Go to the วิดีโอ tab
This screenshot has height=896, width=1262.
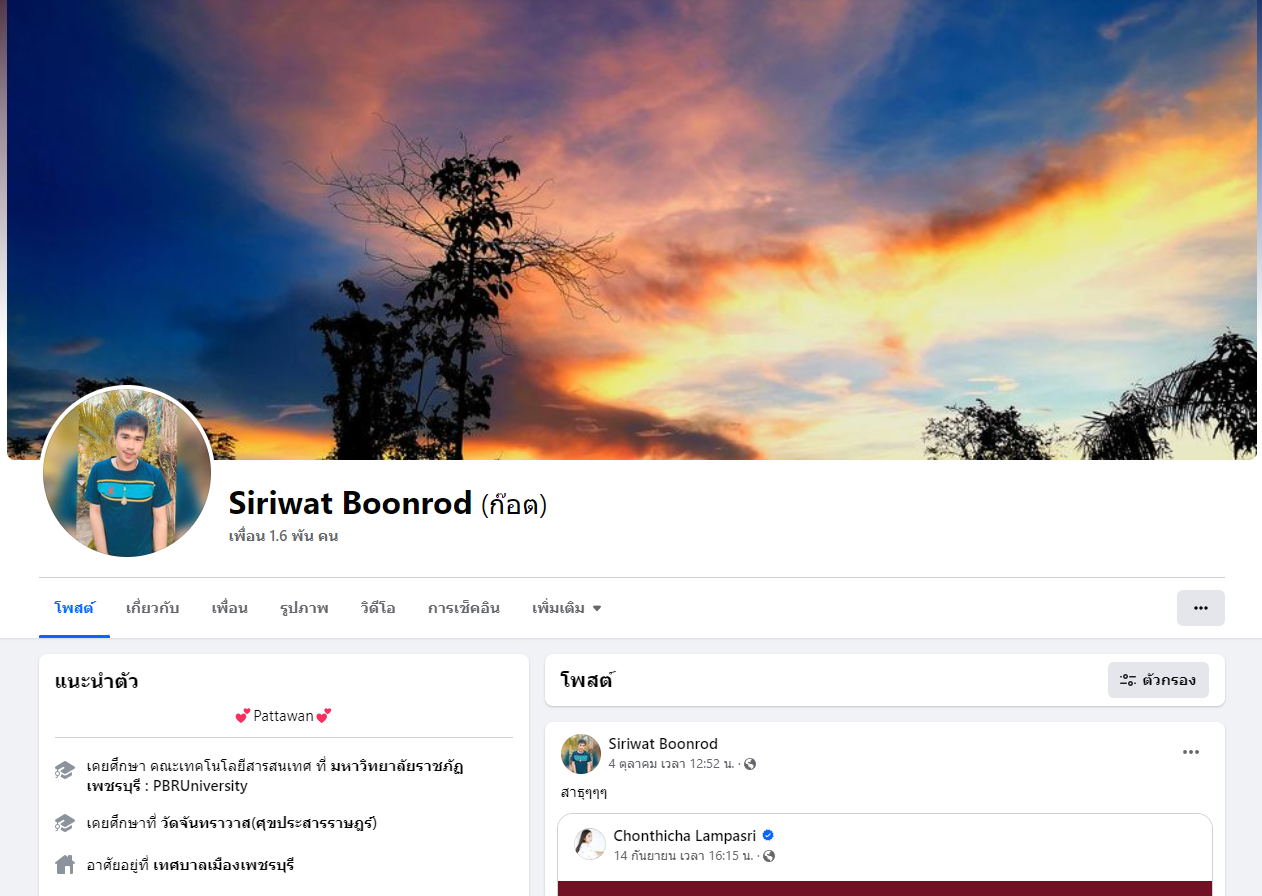point(378,608)
